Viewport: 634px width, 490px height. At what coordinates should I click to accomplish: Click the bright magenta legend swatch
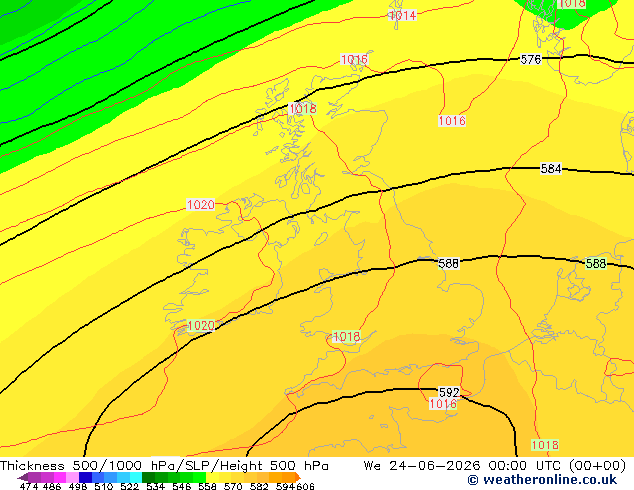[60, 477]
